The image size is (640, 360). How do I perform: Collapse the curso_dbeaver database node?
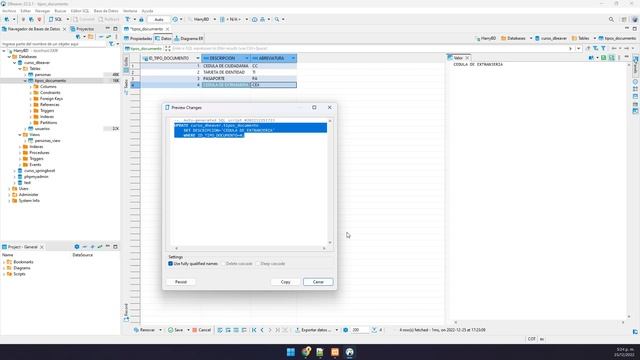[x=15, y=63]
